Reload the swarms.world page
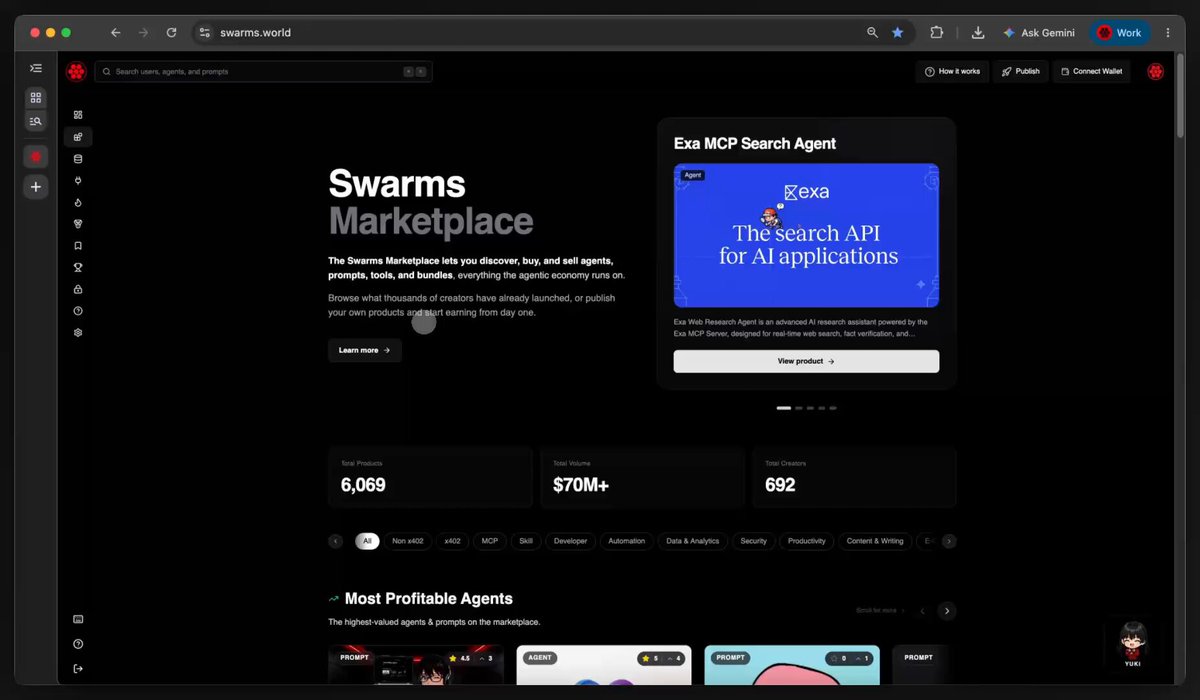This screenshot has height=700, width=1200. [171, 33]
